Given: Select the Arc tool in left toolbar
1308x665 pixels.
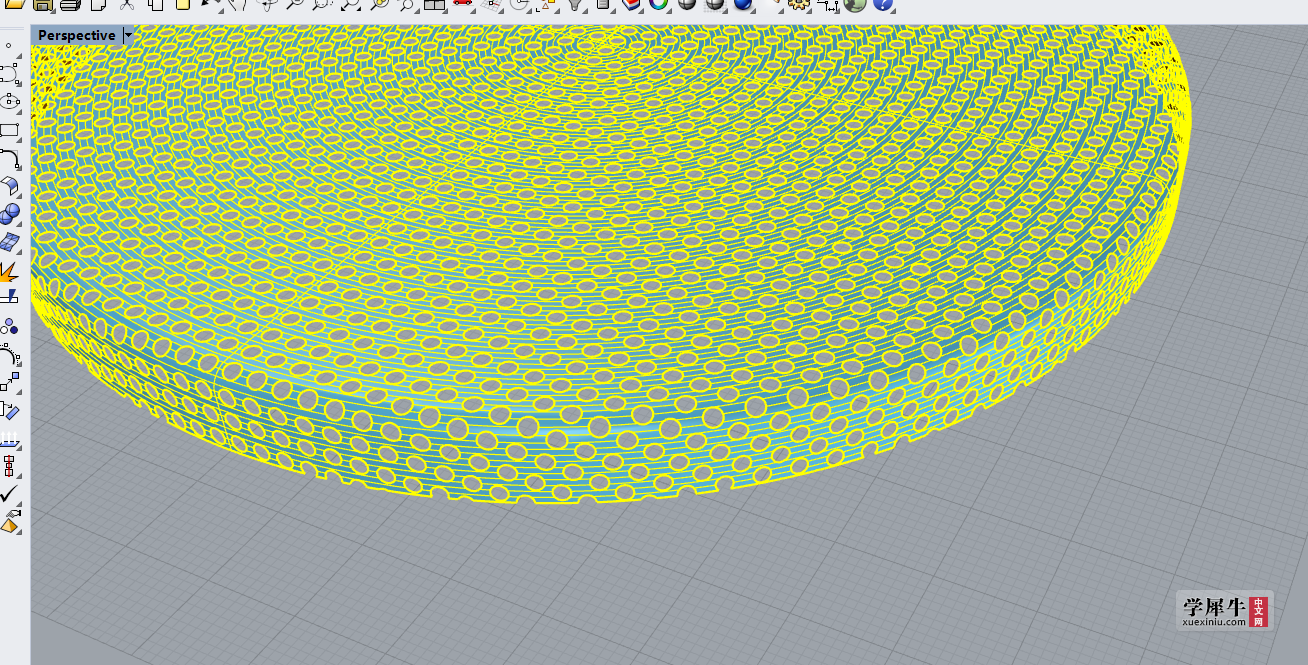Looking at the screenshot, I should [9, 158].
